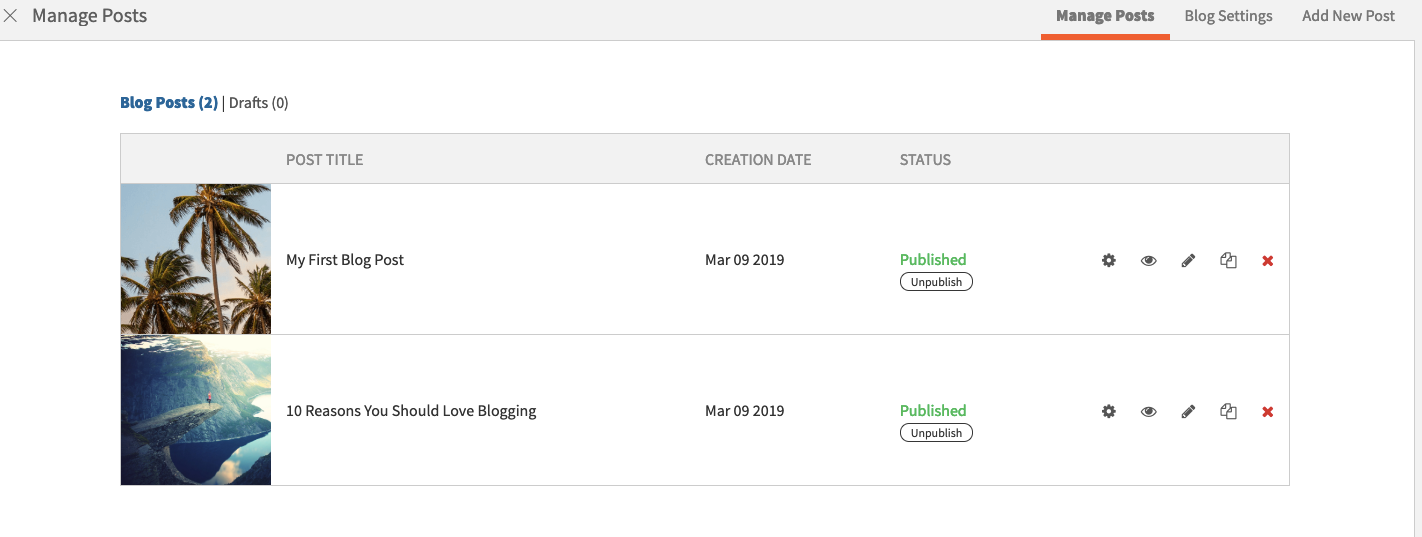
Task: Click the palm trees post thumbnail
Action: coord(196,259)
